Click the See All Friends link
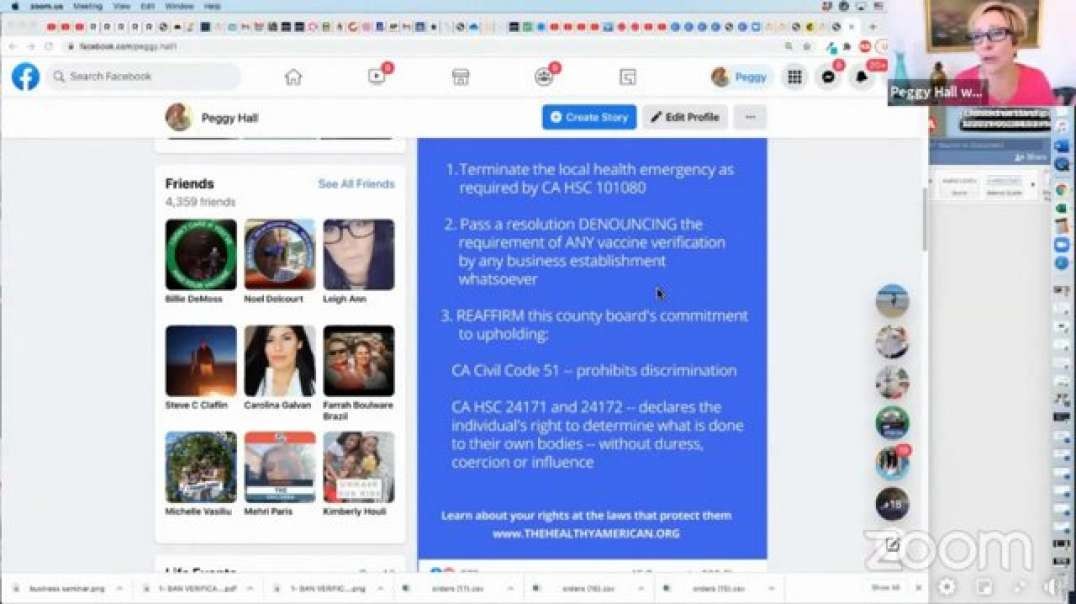The height and width of the screenshot is (604, 1076). tap(356, 184)
